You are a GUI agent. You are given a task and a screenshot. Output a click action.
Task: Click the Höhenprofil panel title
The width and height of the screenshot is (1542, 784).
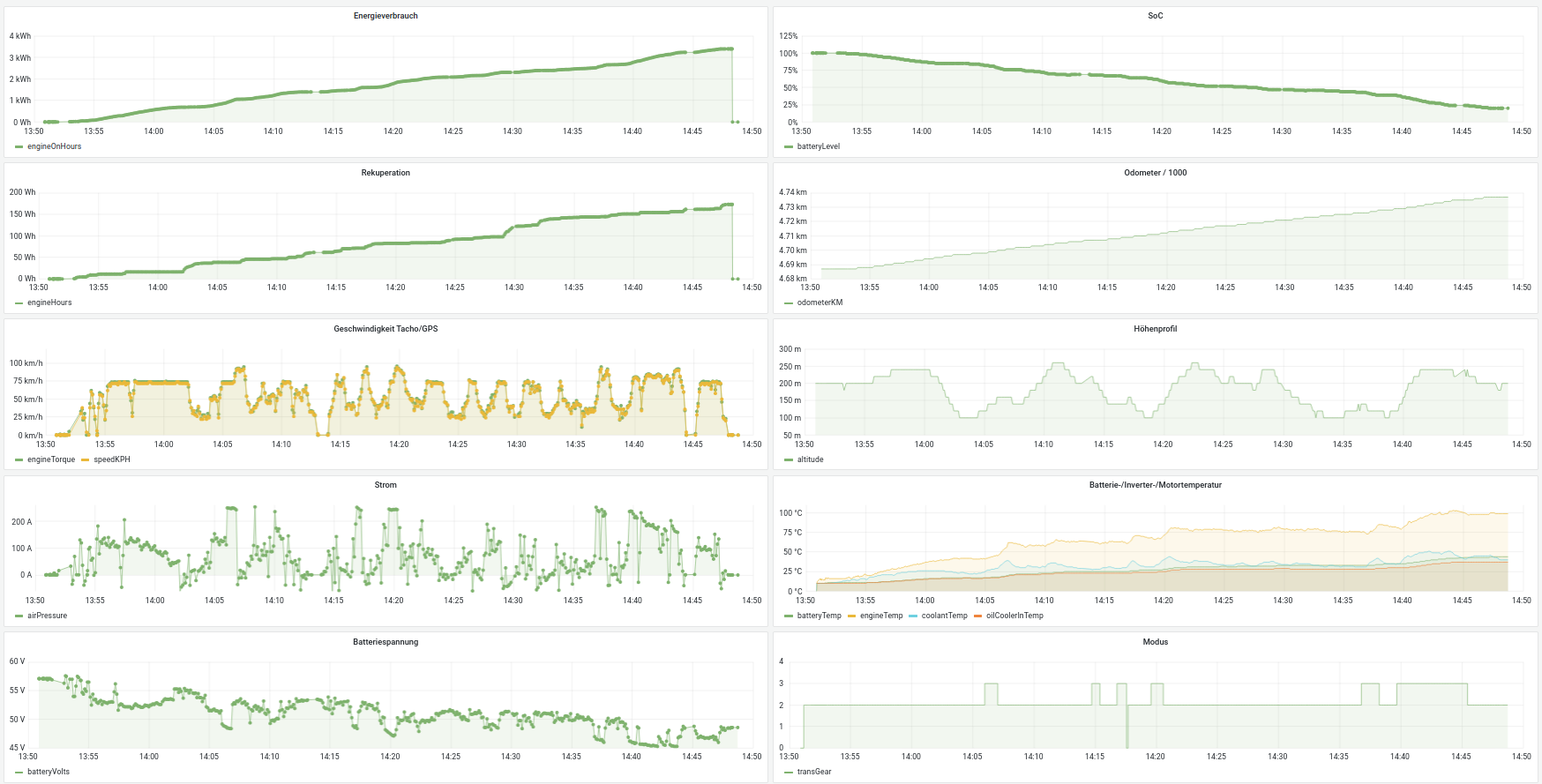1155,329
